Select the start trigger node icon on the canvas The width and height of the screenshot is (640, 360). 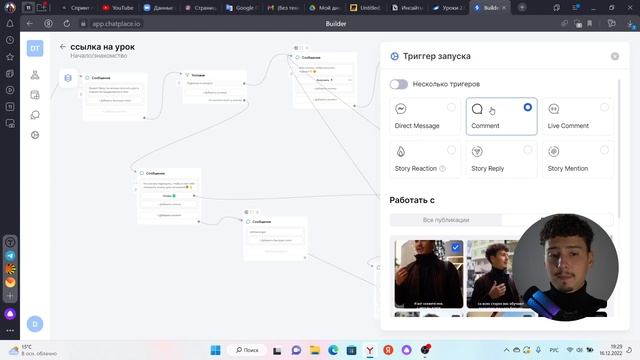point(68,78)
